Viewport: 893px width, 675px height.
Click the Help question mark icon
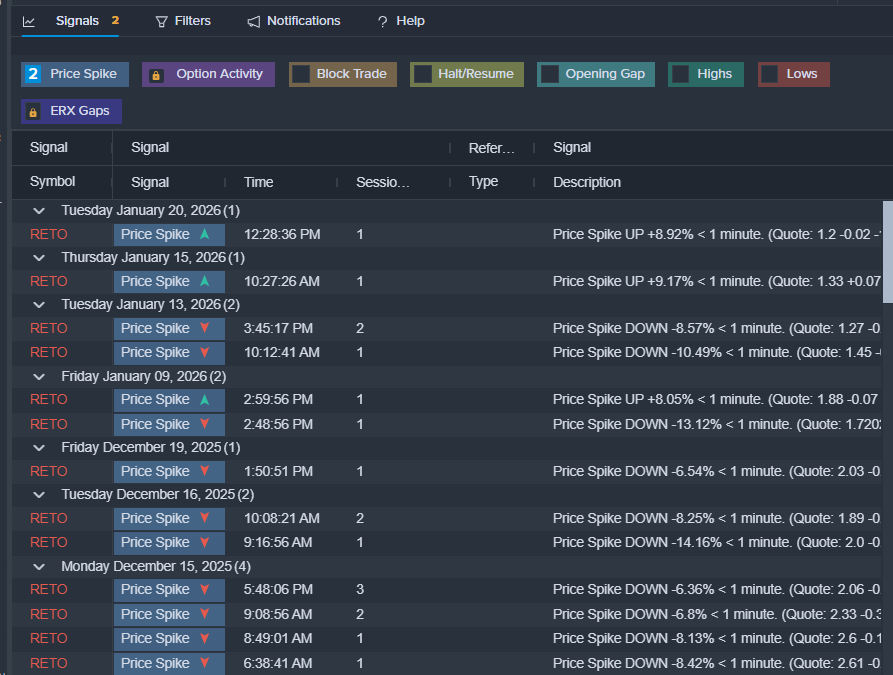click(x=382, y=21)
